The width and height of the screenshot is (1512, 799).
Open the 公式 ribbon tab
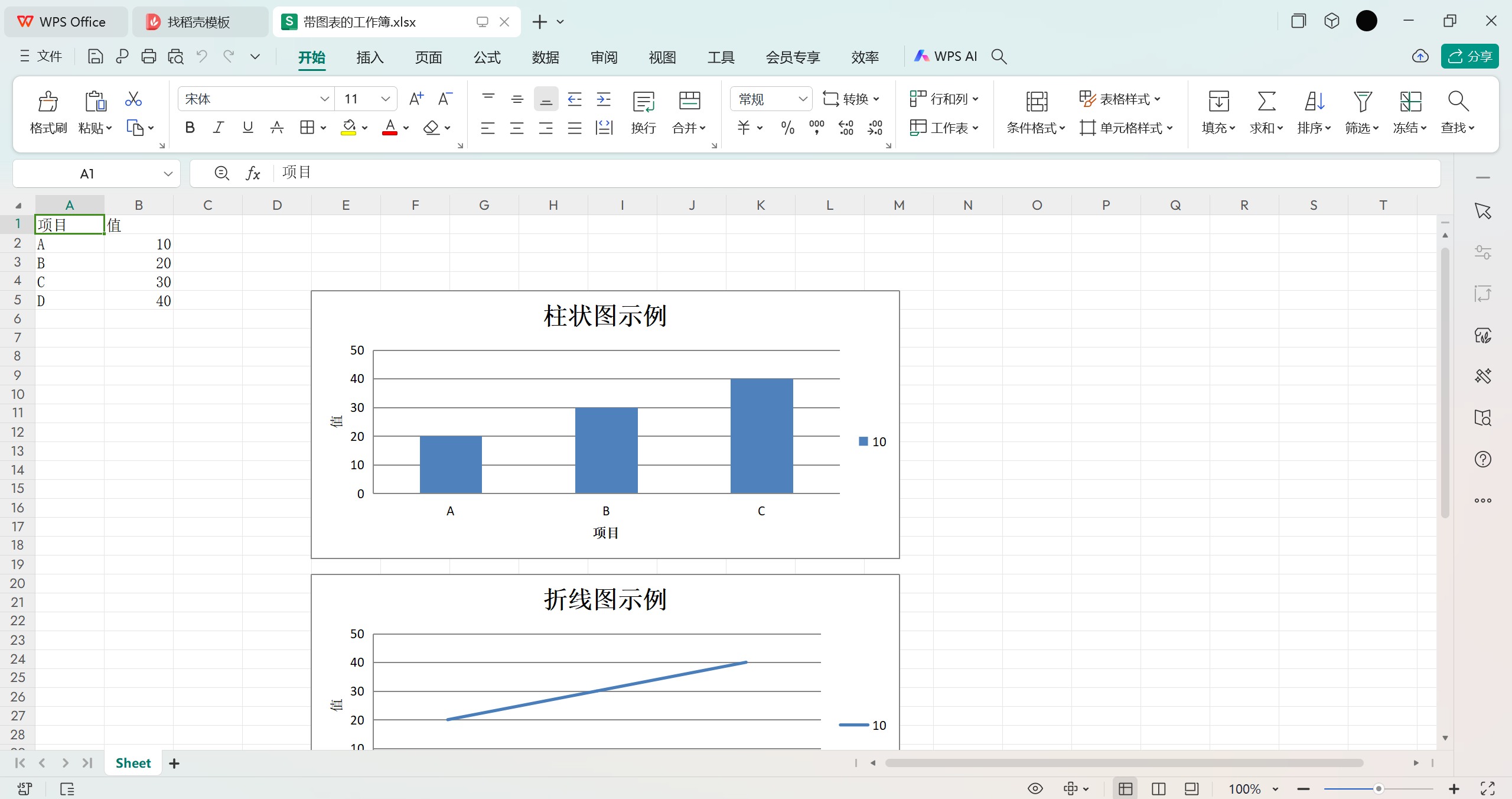487,57
